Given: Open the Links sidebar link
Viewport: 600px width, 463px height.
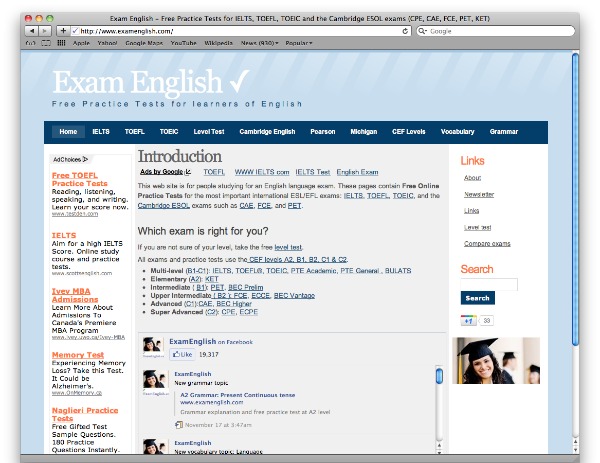Looking at the screenshot, I should click(471, 211).
